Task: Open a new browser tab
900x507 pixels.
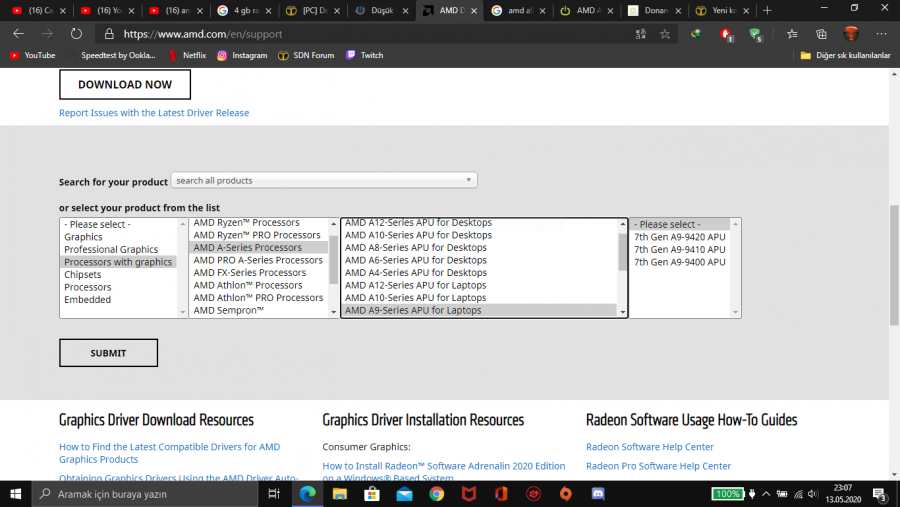Action: point(767,10)
